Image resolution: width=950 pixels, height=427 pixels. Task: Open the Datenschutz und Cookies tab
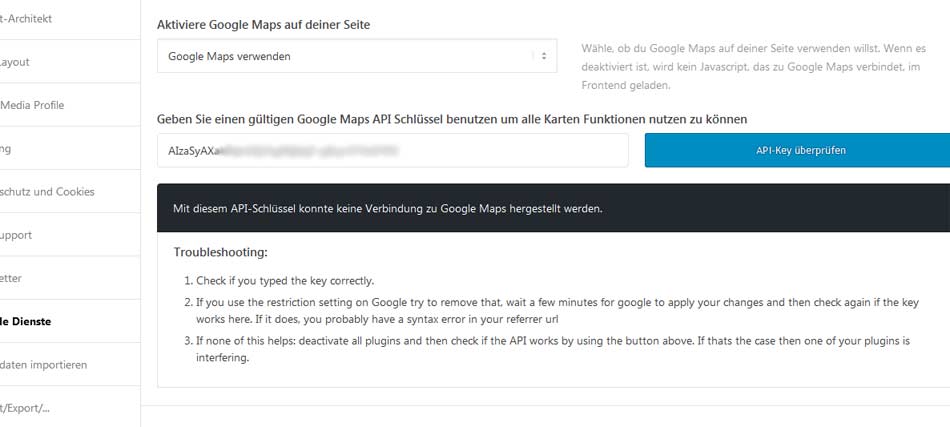click(70, 191)
